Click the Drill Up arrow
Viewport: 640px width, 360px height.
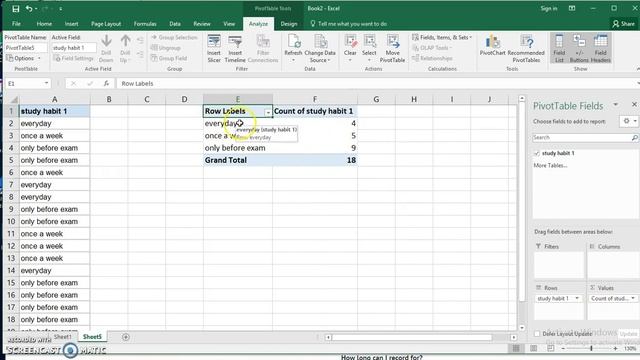pos(125,49)
